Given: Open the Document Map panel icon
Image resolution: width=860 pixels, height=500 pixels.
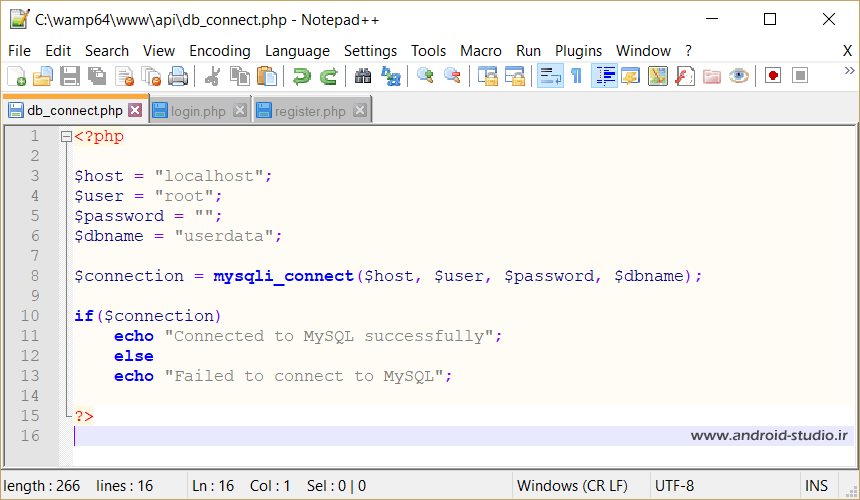Looking at the screenshot, I should [x=658, y=76].
